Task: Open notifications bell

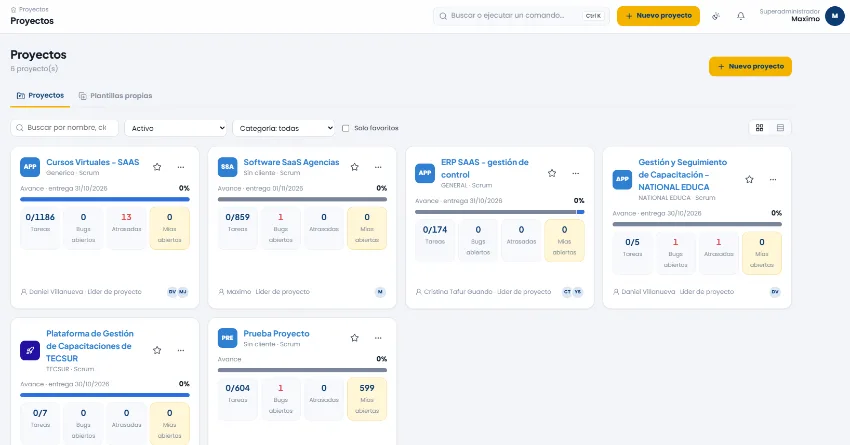Action: coord(740,16)
